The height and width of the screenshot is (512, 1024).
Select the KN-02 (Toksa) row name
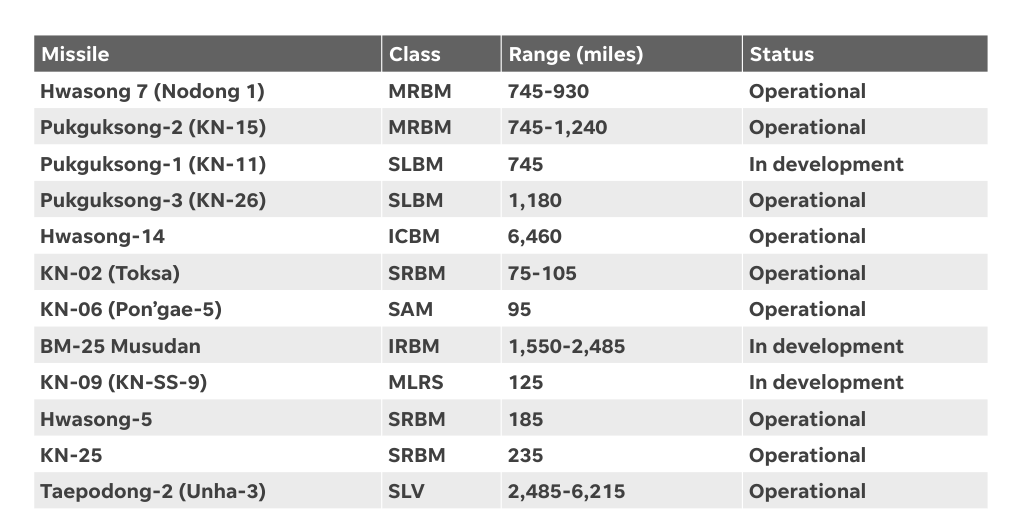110,273
